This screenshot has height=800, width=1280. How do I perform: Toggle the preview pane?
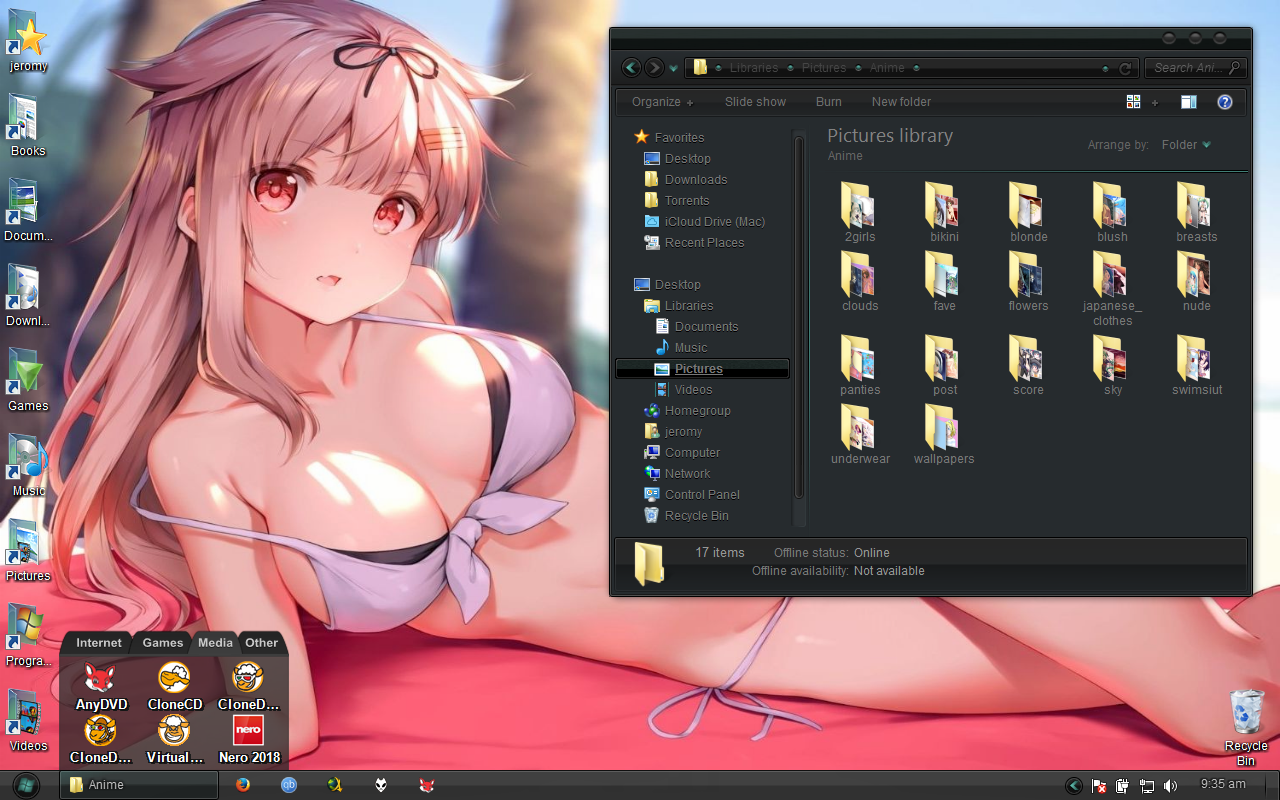click(x=1188, y=102)
